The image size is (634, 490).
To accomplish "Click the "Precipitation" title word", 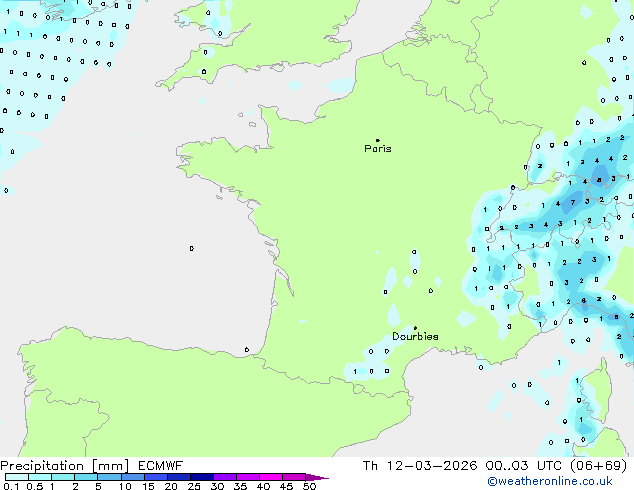I will (42, 466).
